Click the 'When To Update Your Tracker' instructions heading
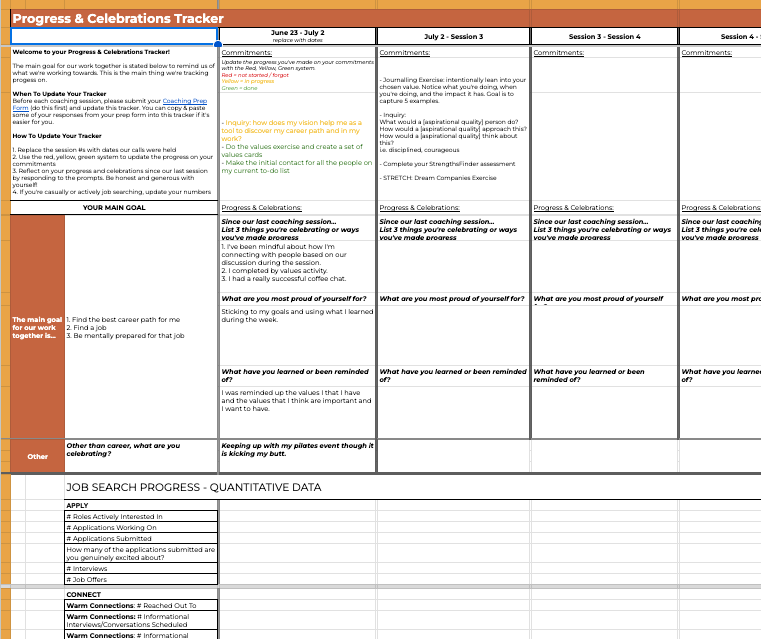 (59, 94)
